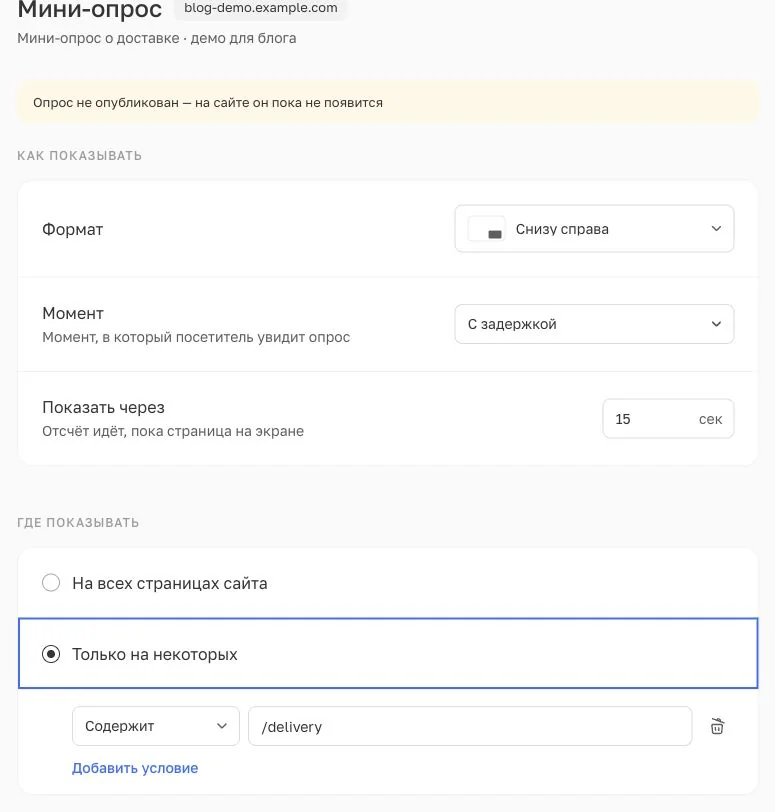775x812 pixels.
Task: Select "Только на некоторых" radio button
Action: [51, 654]
